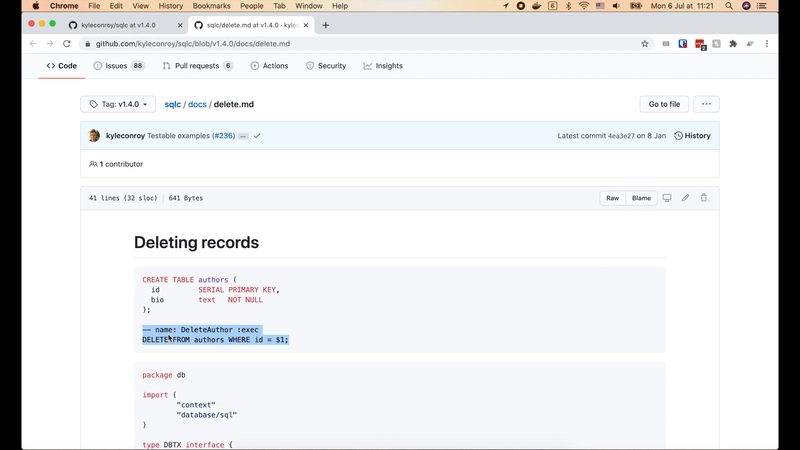
Task: Switch to the Pull requests tab
Action: click(x=197, y=66)
